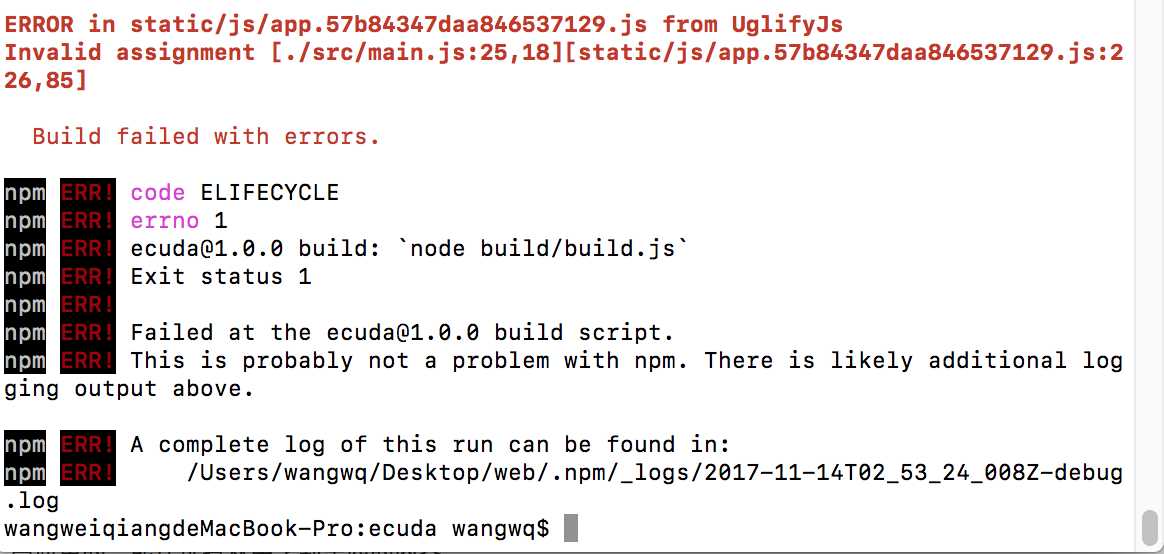Screen dimensions: 1164x554
Task: Click the 'wangweiqiangdeMacBook-Pro:ecuda' prompt text
Action: point(220,529)
